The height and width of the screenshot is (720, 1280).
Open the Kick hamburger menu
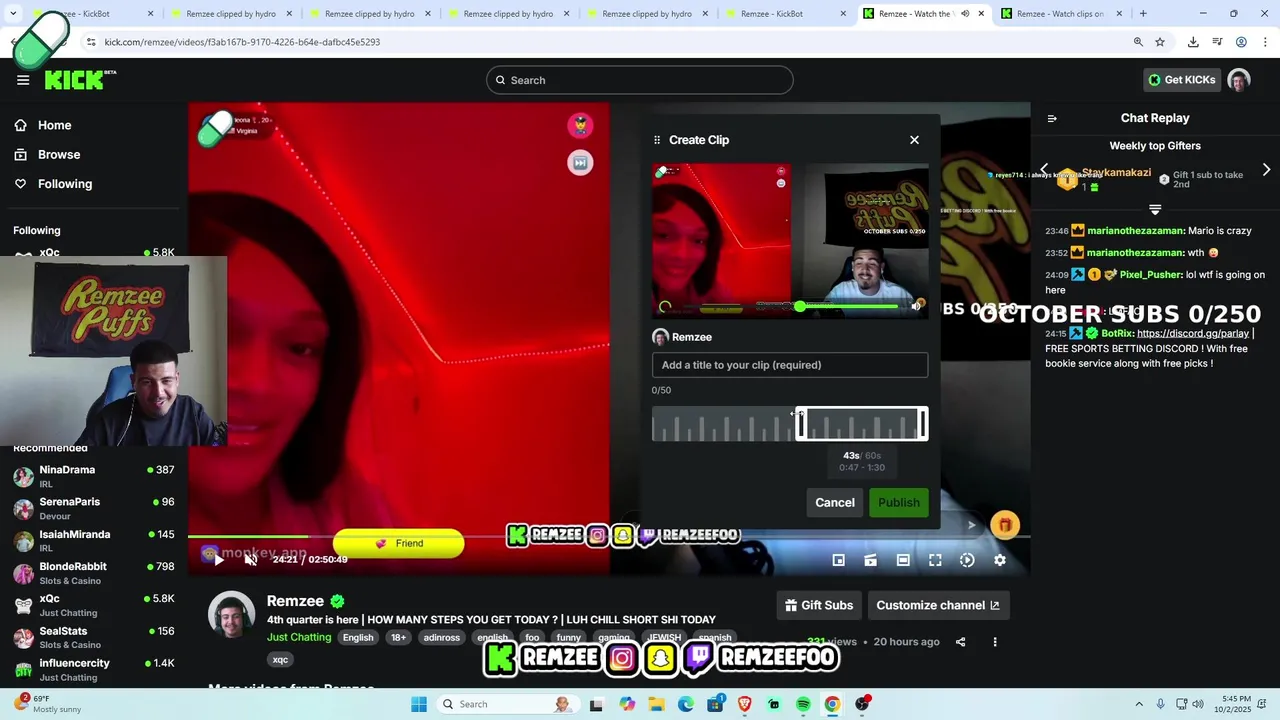(x=23, y=80)
